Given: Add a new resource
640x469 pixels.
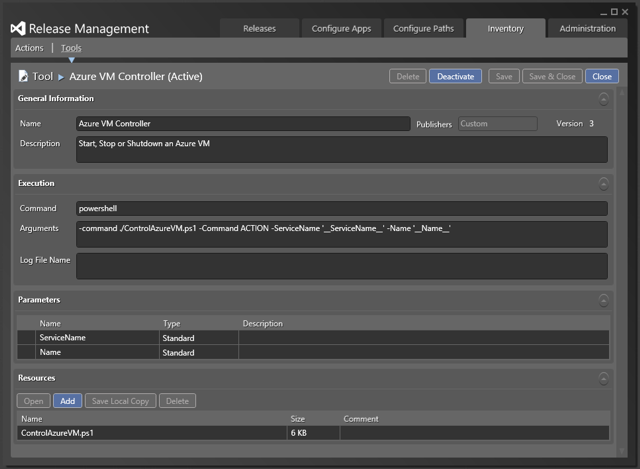Looking at the screenshot, I should click(68, 401).
